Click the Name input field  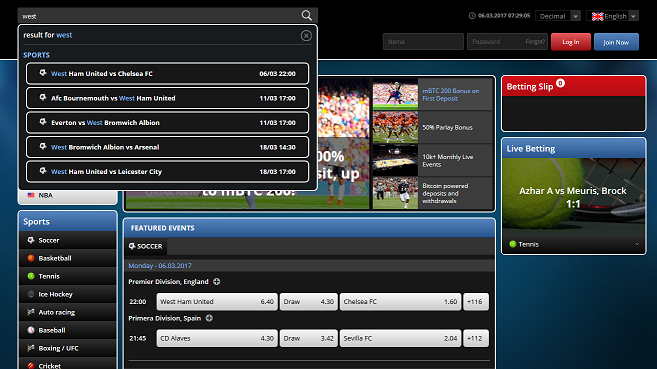423,42
